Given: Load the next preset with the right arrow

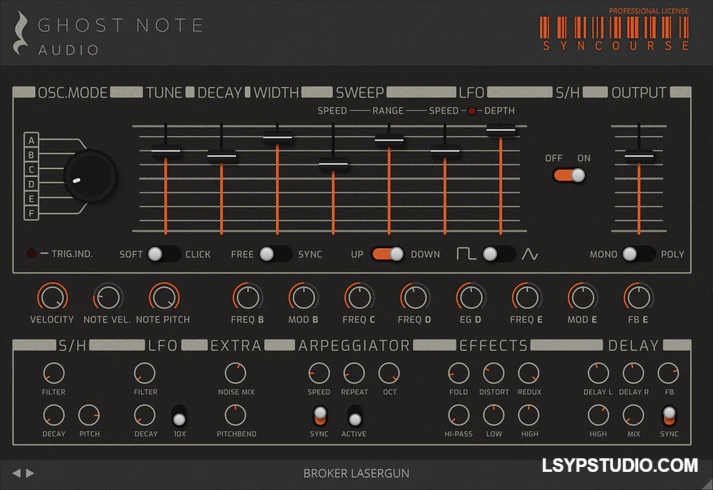Looking at the screenshot, I should coord(30,473).
